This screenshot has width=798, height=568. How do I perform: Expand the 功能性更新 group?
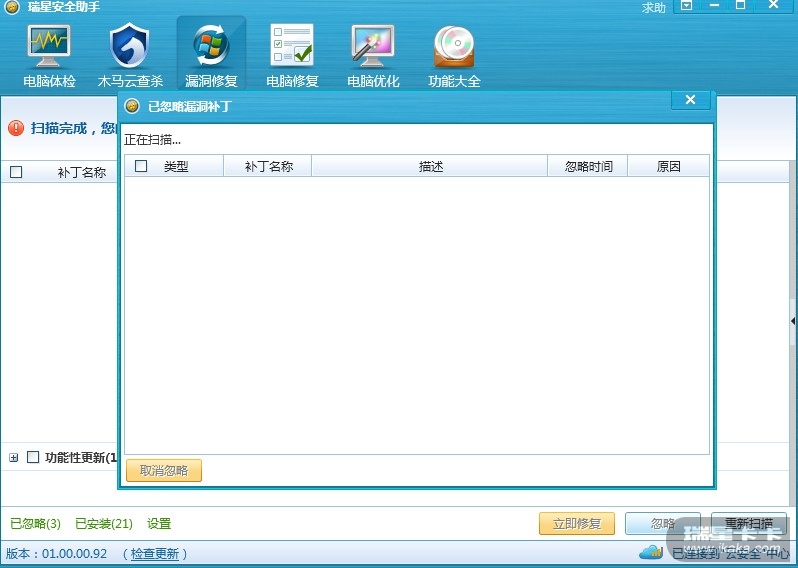[x=14, y=458]
